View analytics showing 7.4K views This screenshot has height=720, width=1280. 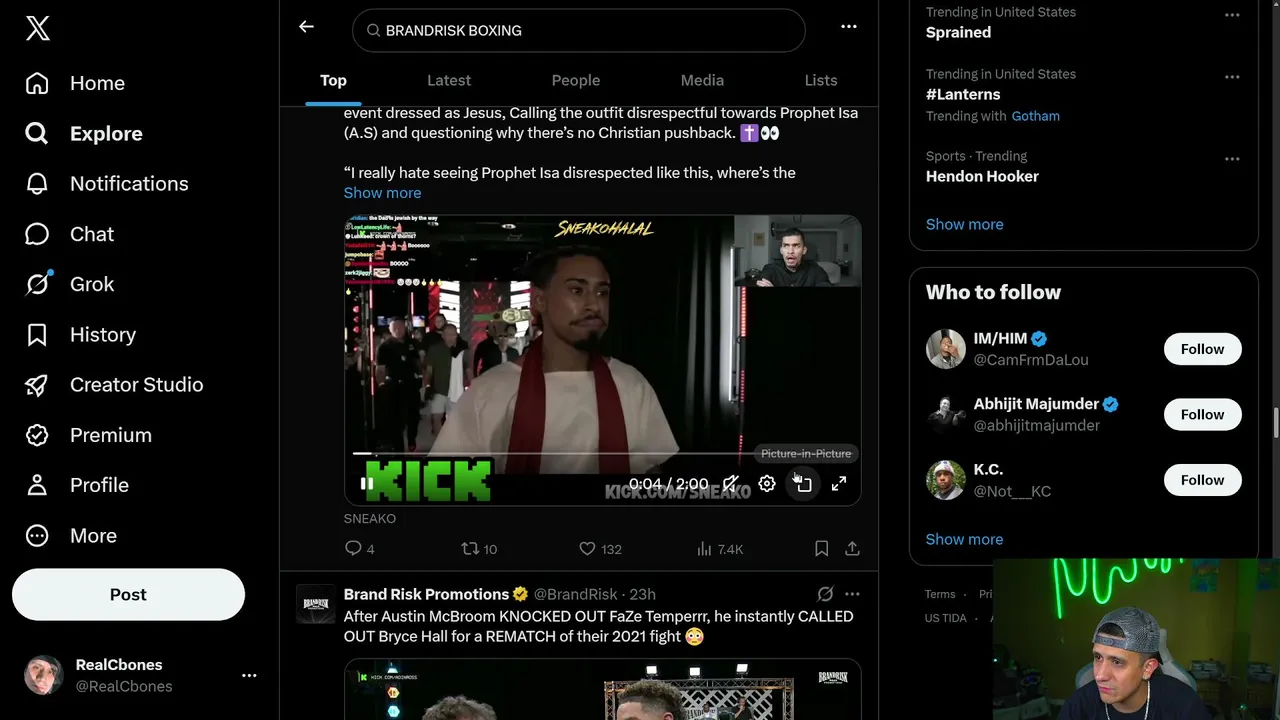(720, 548)
